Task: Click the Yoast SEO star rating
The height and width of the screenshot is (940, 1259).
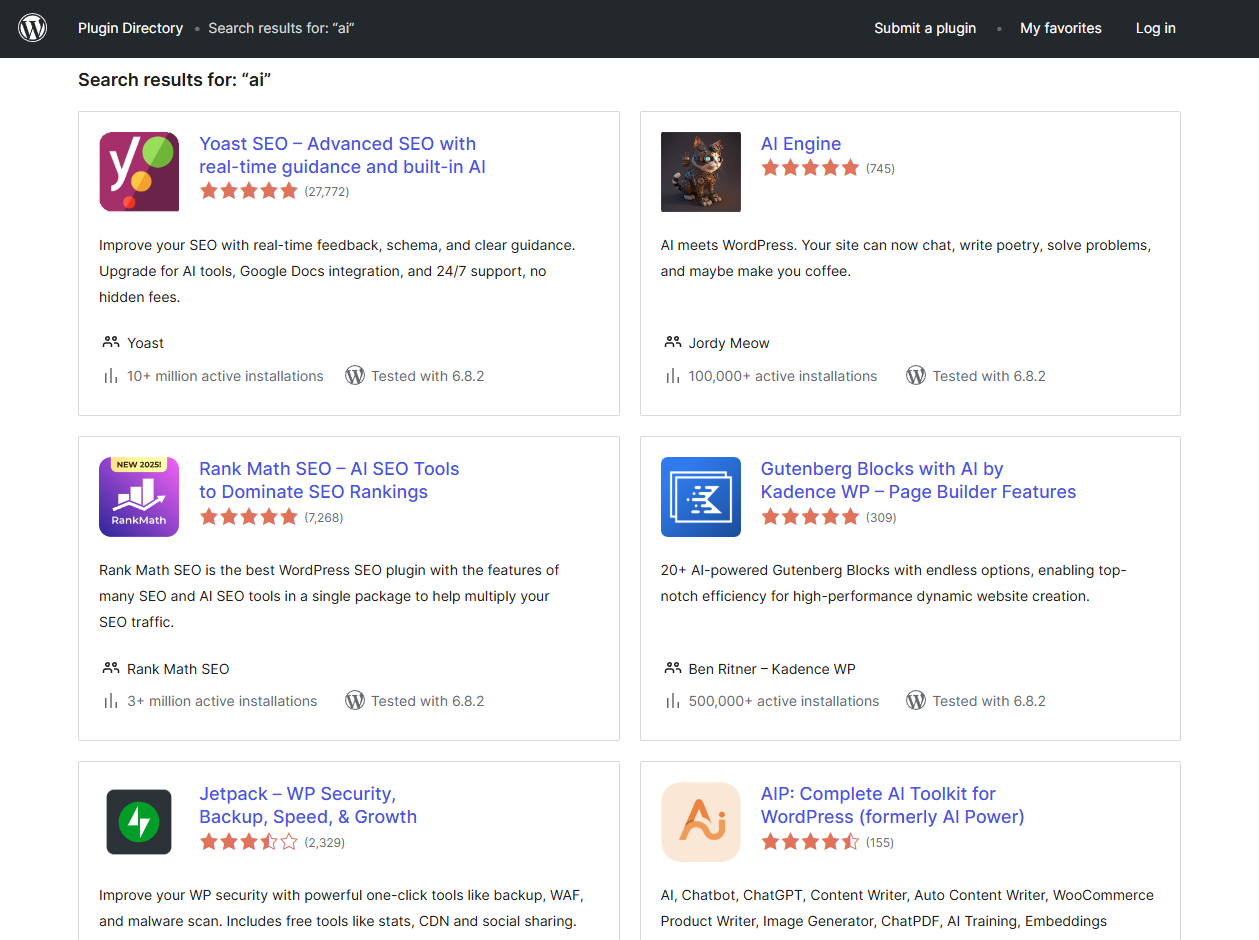Action: (x=249, y=191)
